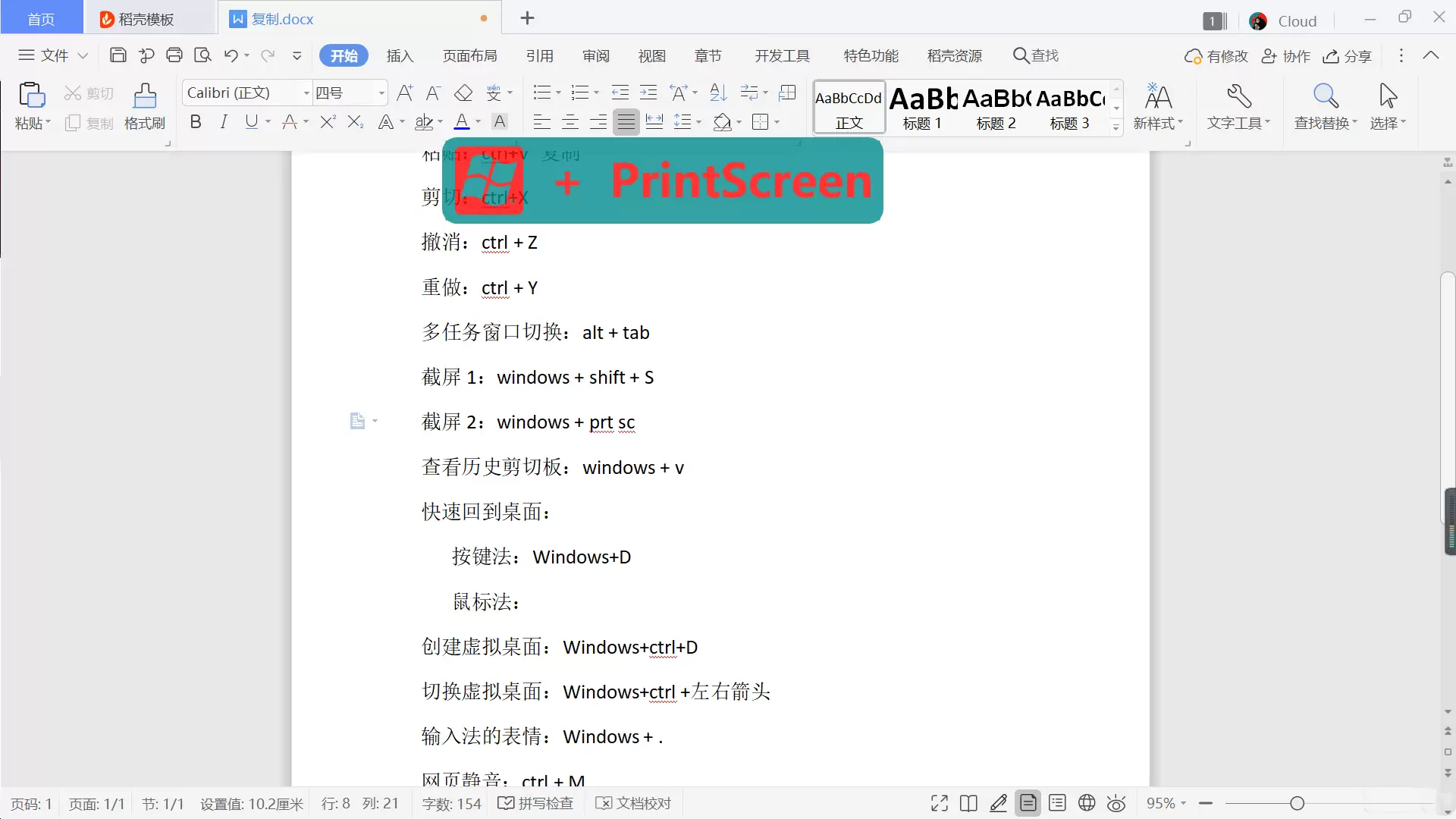Open the 插入 ribbon tab
Image resolution: width=1456 pixels, height=819 pixels.
tap(400, 55)
